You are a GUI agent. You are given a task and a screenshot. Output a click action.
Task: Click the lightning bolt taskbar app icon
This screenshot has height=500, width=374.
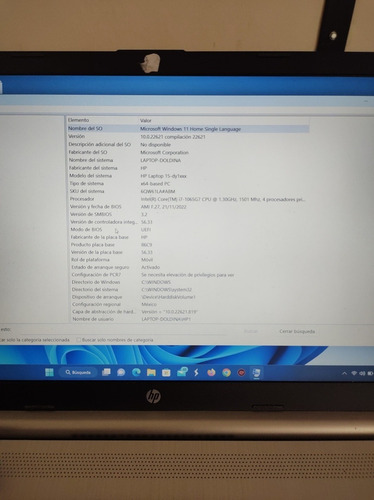tap(196, 372)
